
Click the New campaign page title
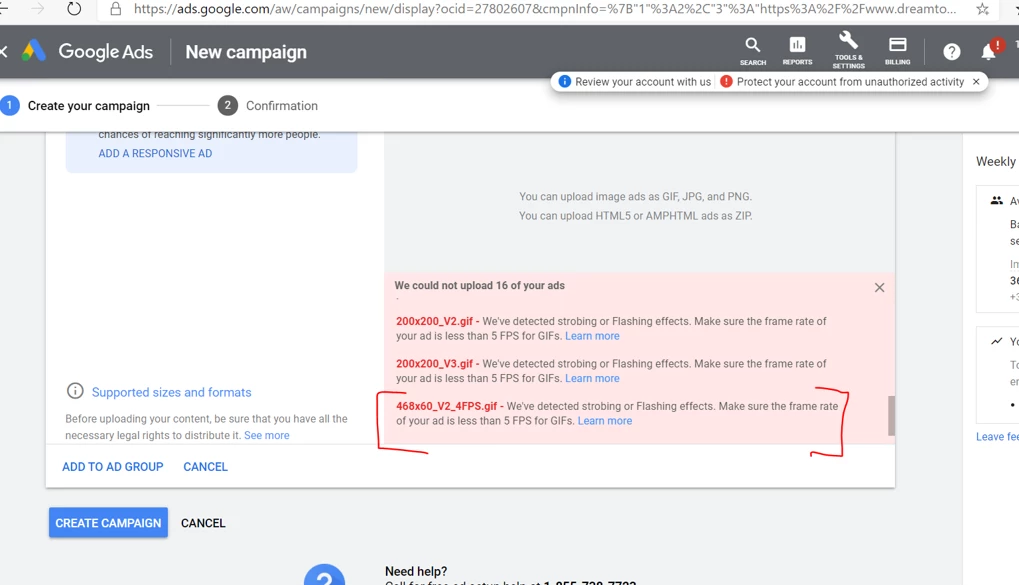pyautogui.click(x=246, y=52)
